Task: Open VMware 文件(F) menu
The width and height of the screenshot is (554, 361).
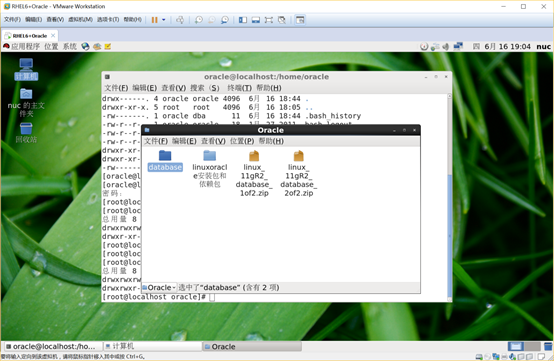Action: pos(12,19)
